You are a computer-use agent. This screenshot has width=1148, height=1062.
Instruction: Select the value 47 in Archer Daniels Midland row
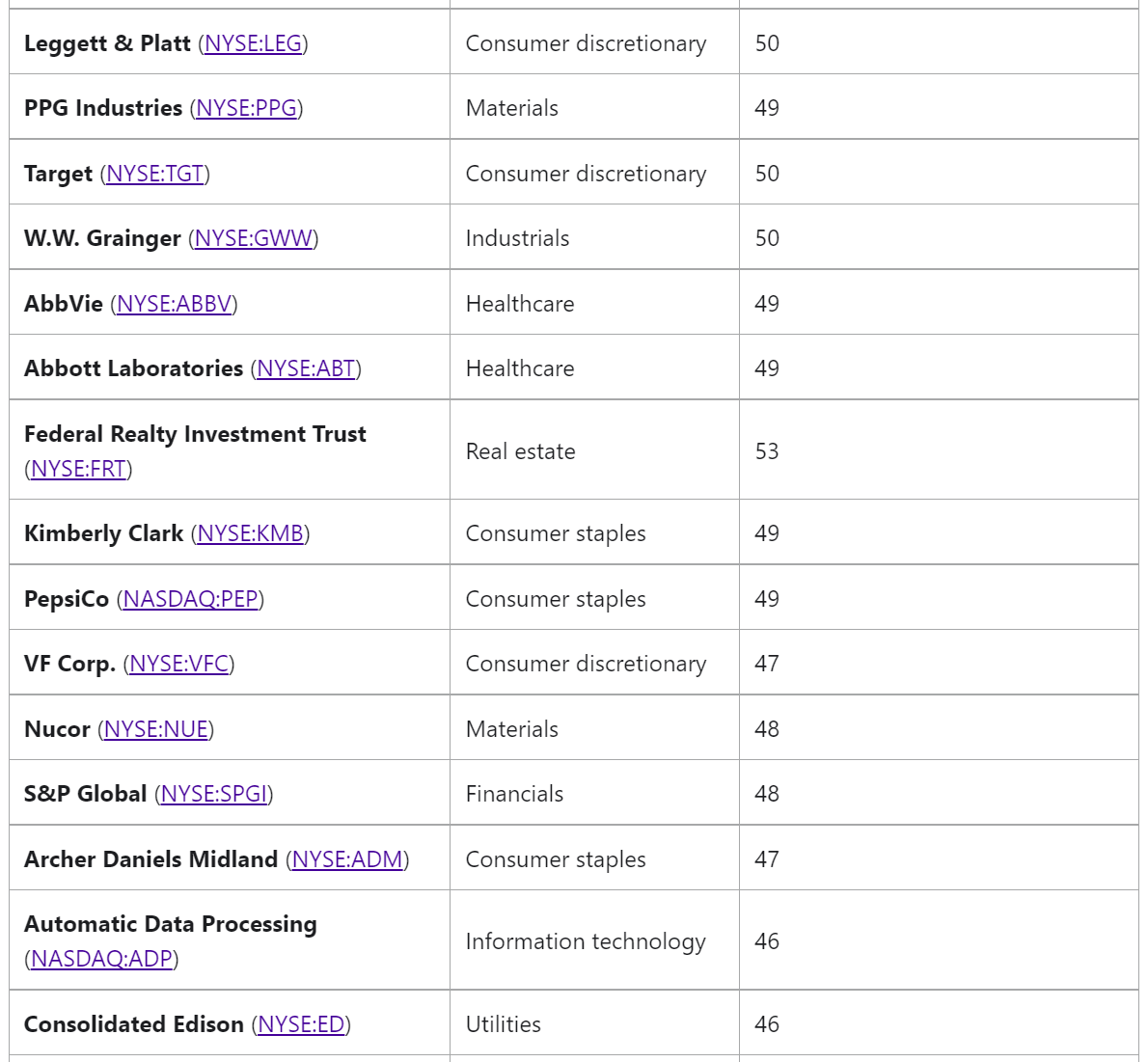767,860
